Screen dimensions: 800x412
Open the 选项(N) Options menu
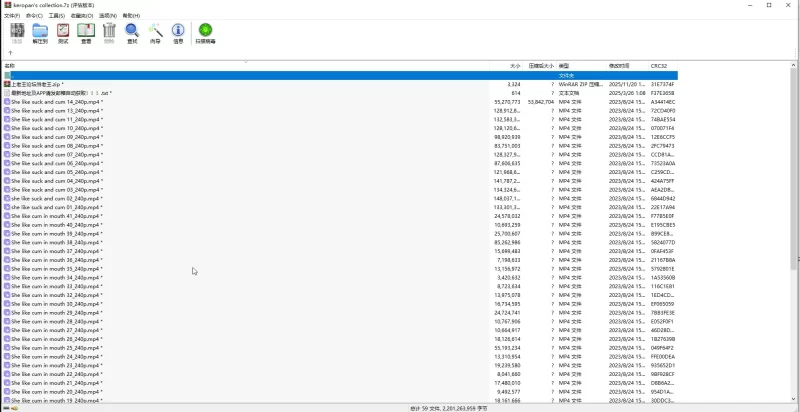point(108,16)
